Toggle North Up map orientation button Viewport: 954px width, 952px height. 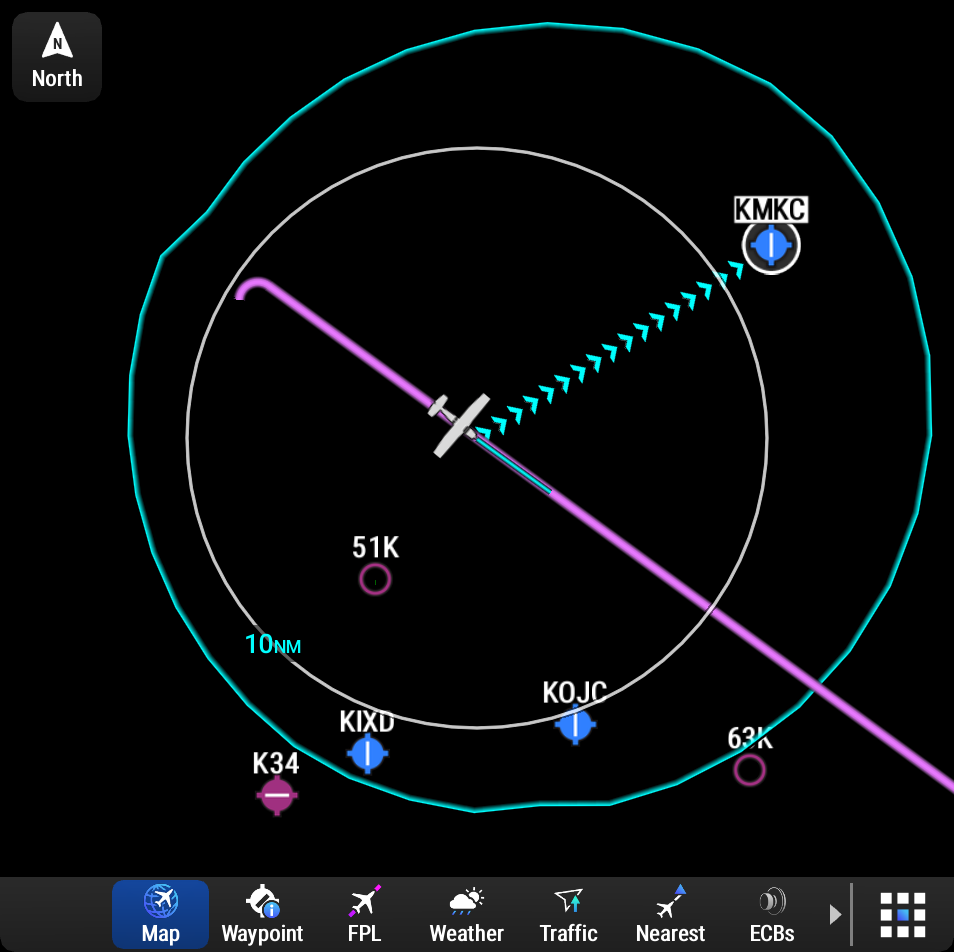57,57
